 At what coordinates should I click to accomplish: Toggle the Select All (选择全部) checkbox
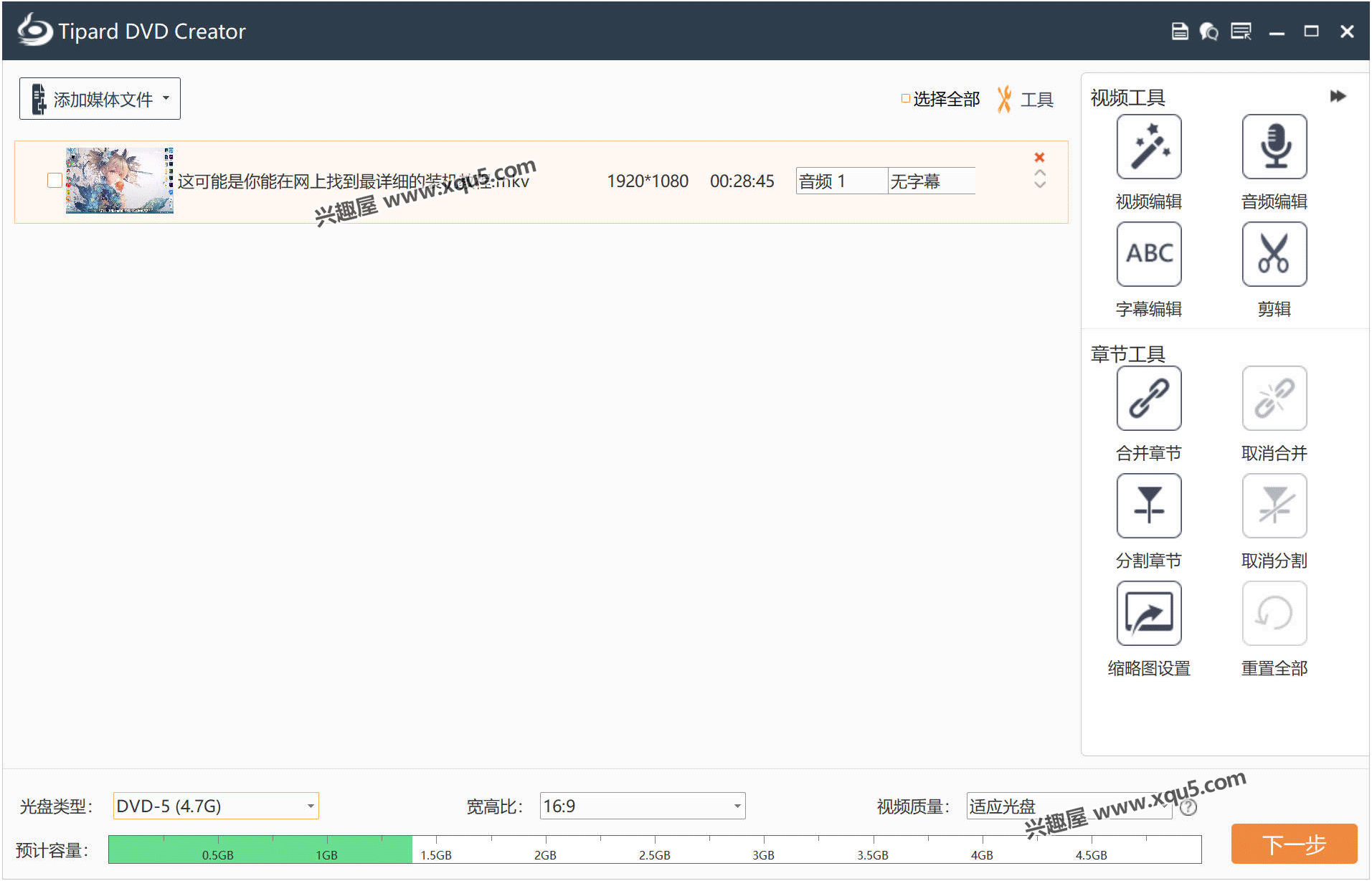point(906,99)
